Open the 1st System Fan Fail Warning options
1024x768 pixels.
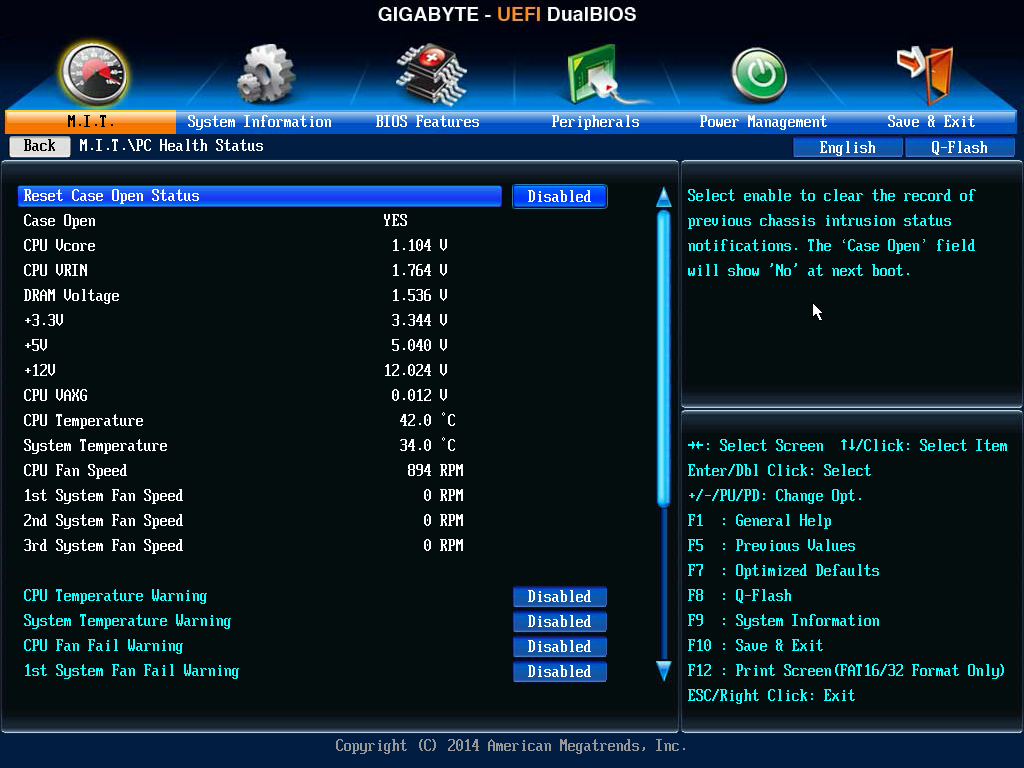[x=560, y=671]
